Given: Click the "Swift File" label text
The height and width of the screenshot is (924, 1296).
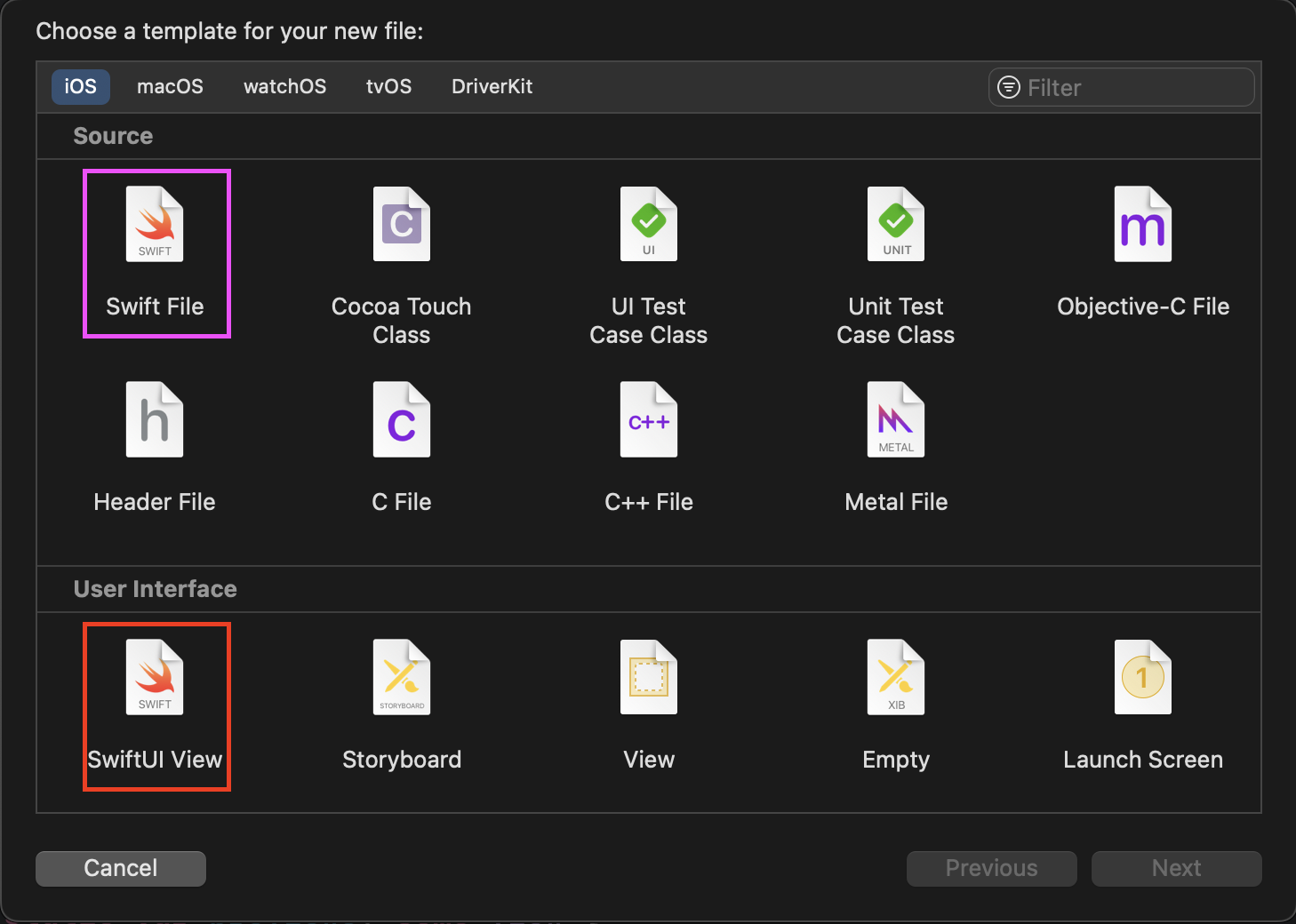Looking at the screenshot, I should [155, 307].
